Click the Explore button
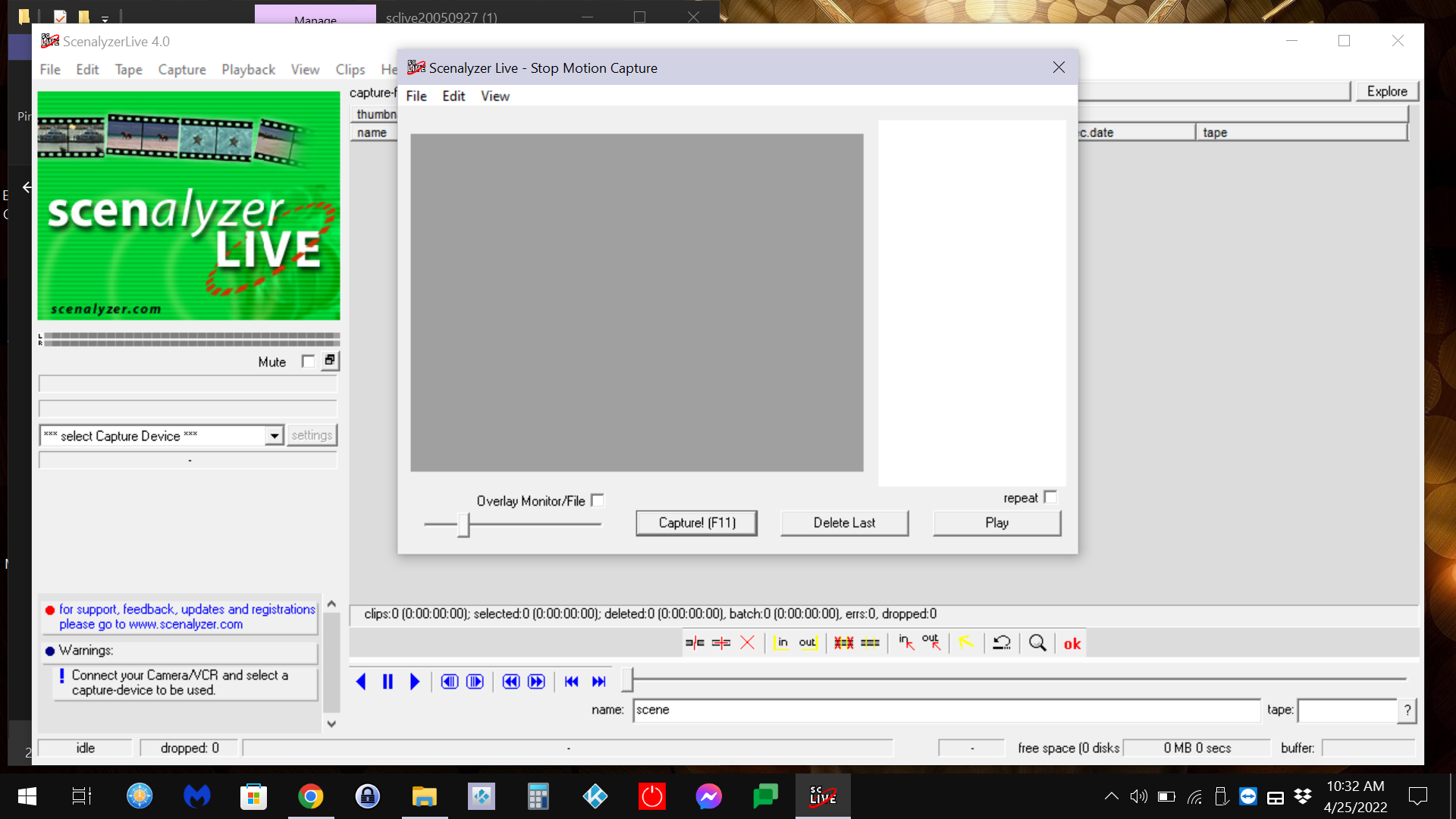The image size is (1456, 819). click(1387, 92)
